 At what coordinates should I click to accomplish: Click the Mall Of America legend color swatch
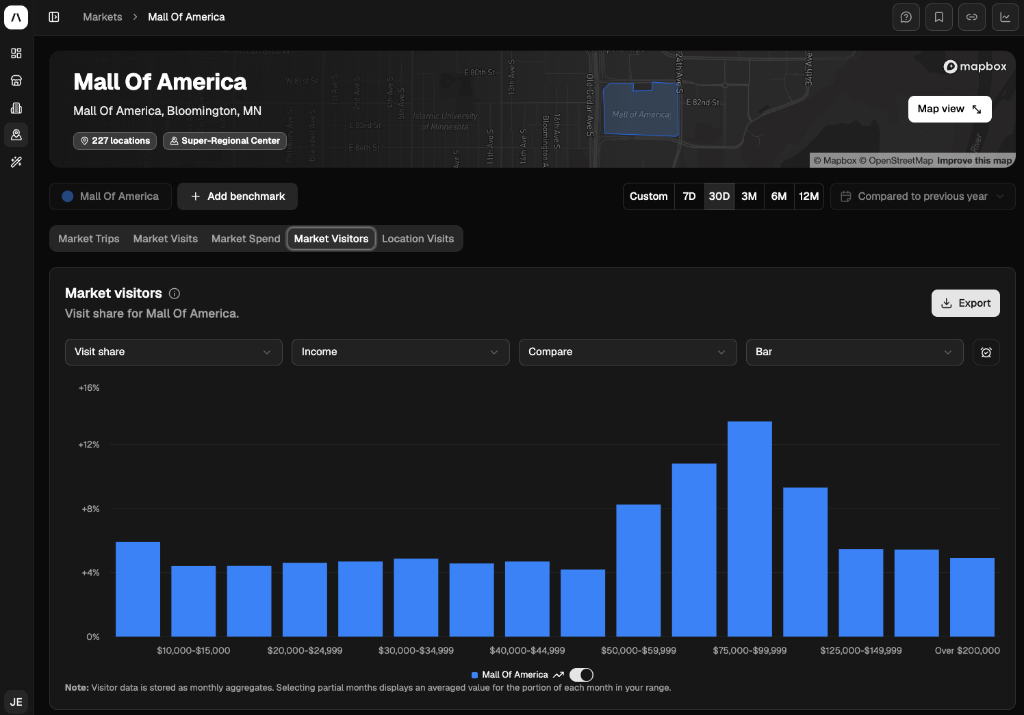tap(475, 675)
